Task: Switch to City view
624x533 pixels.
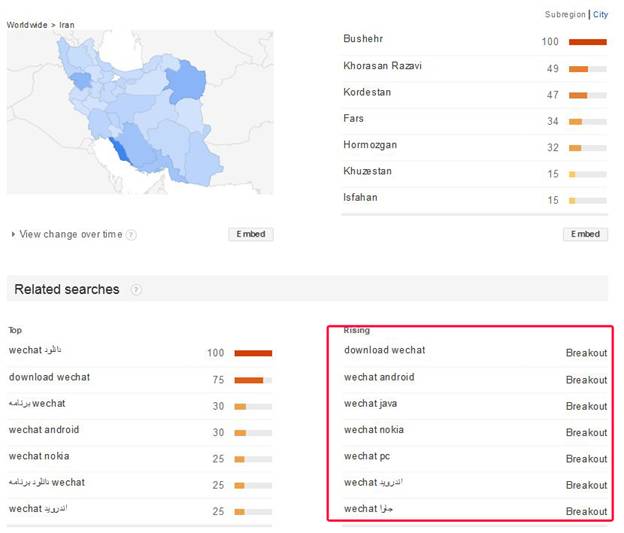Action: 600,15
